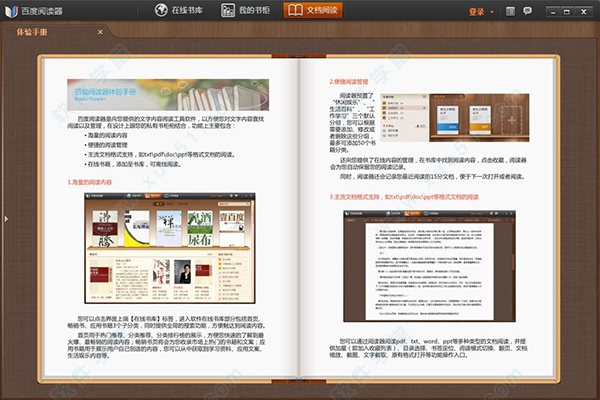Click the globe icon on 在线书库 tab
This screenshot has width=600, height=400.
point(161,10)
